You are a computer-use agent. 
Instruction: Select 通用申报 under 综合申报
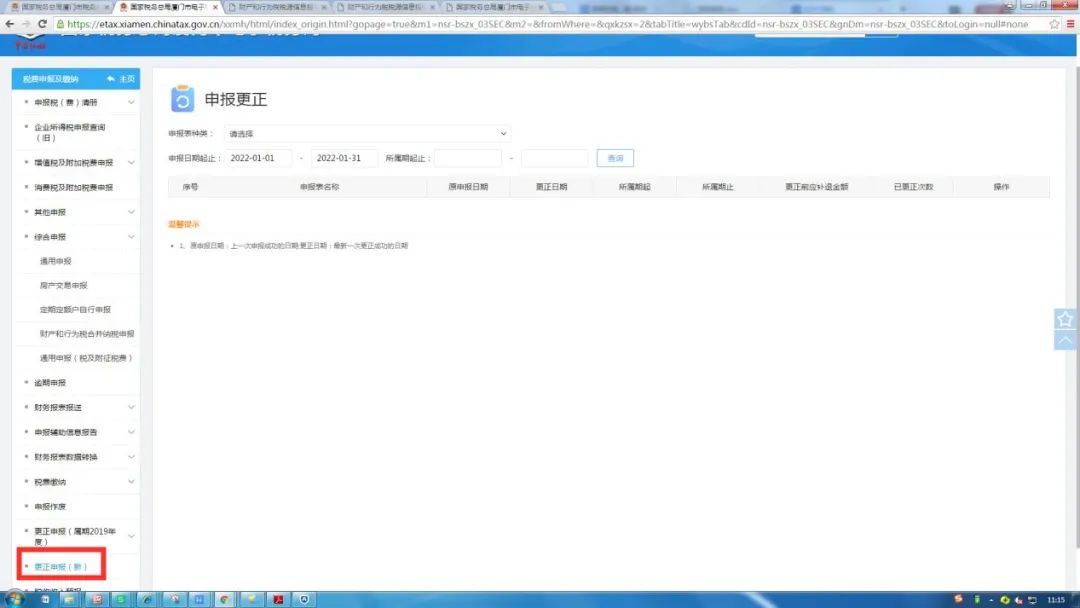(x=55, y=261)
